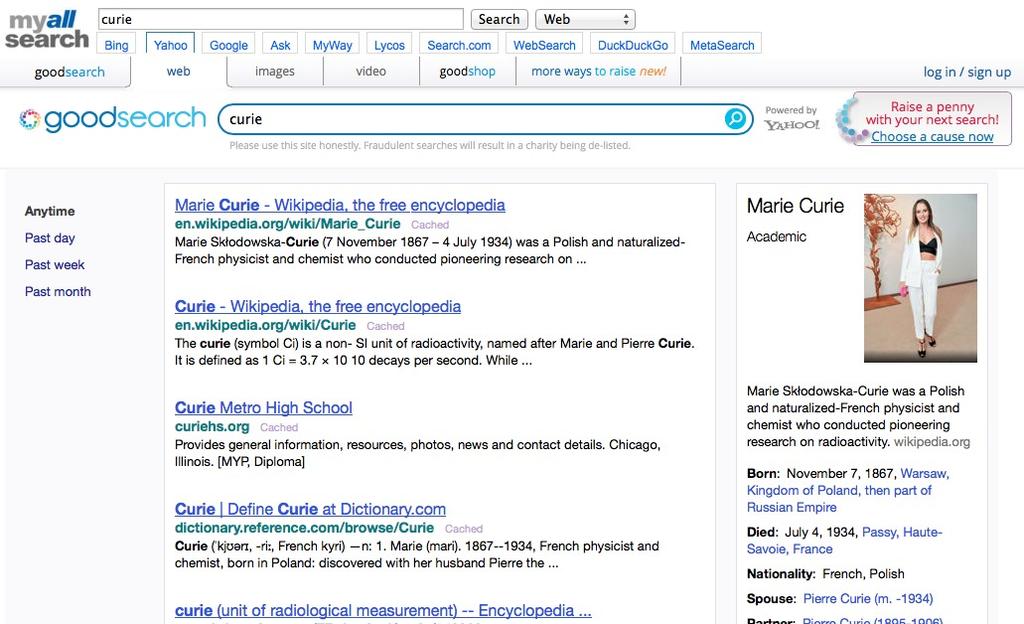Click the magnifier search icon in goodsearch box
The width and height of the screenshot is (1024, 624).
coord(735,119)
